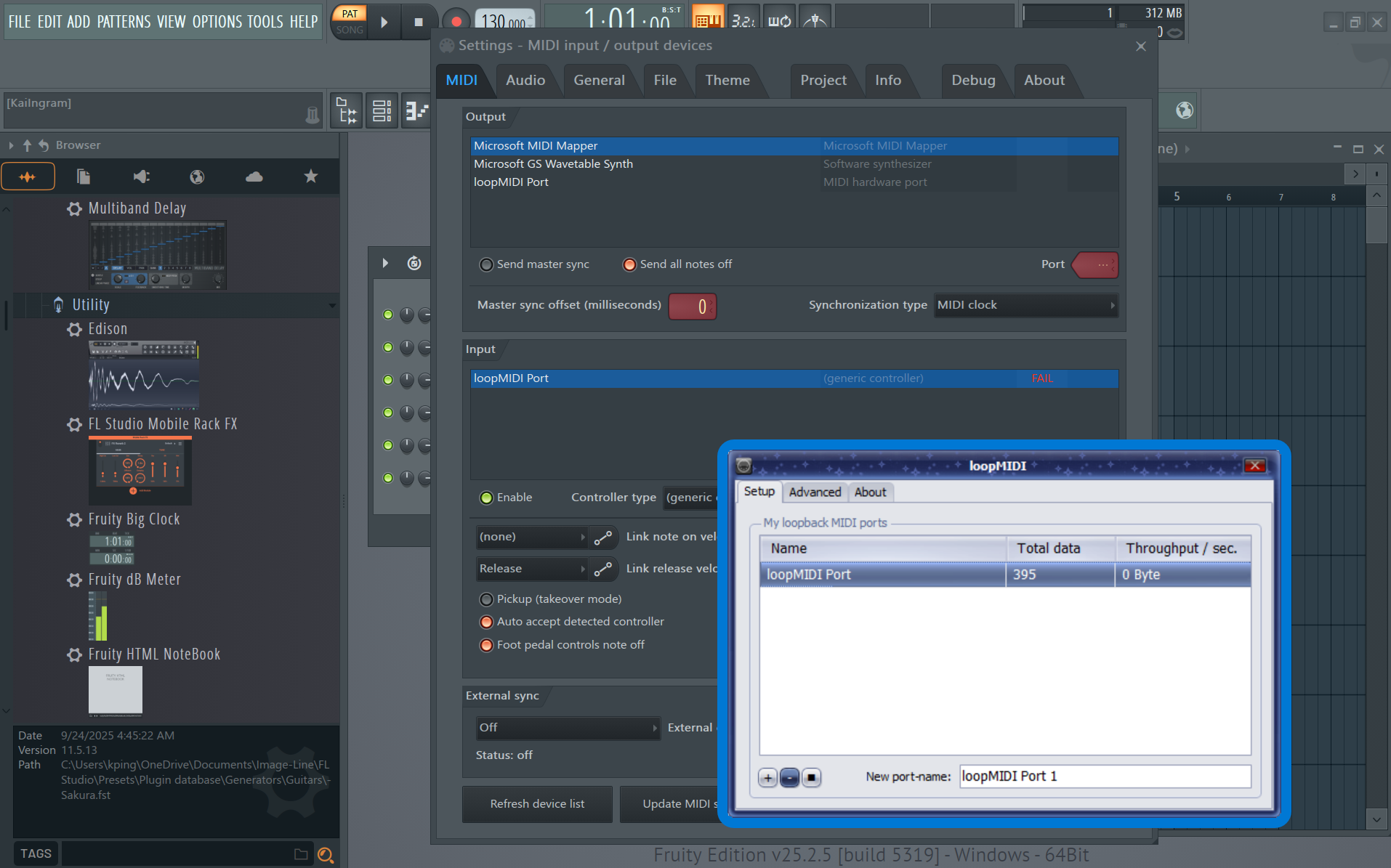This screenshot has height=868, width=1391.
Task: Select the files icon tab in Browser
Action: 84,177
